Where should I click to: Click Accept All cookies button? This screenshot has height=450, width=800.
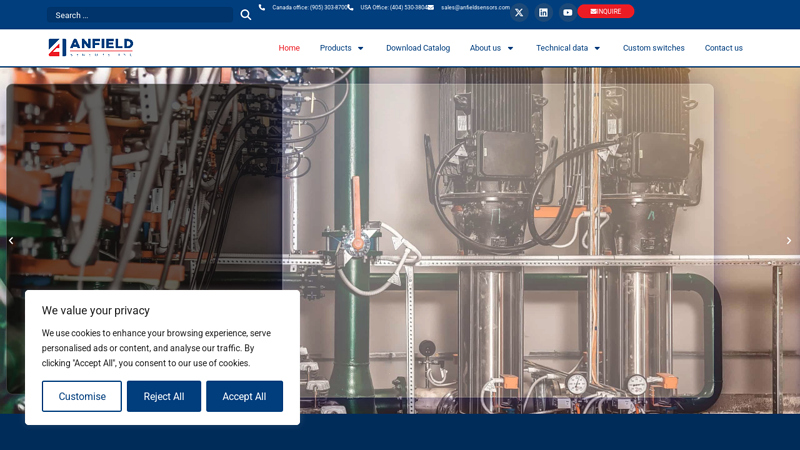[x=244, y=396]
